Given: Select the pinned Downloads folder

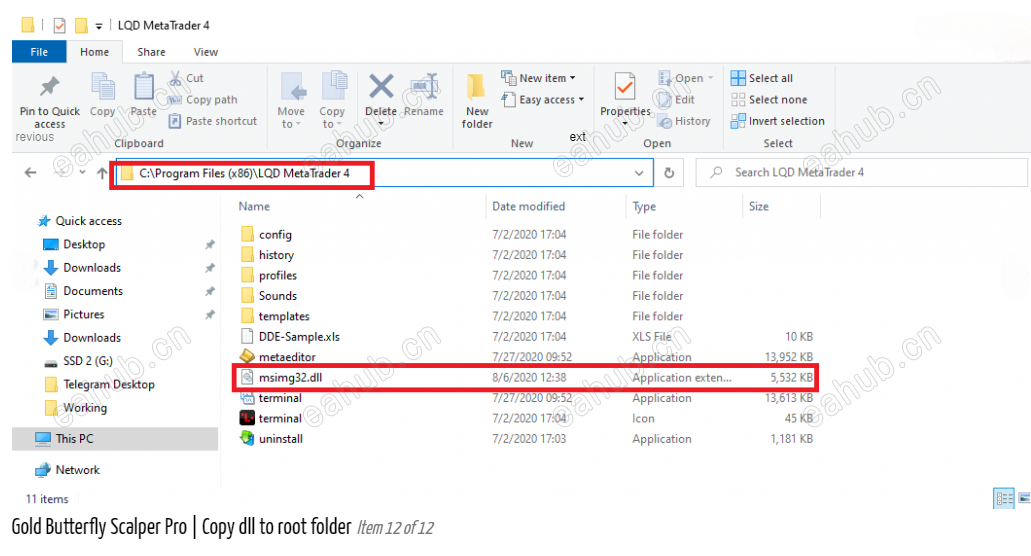Looking at the screenshot, I should point(82,267).
